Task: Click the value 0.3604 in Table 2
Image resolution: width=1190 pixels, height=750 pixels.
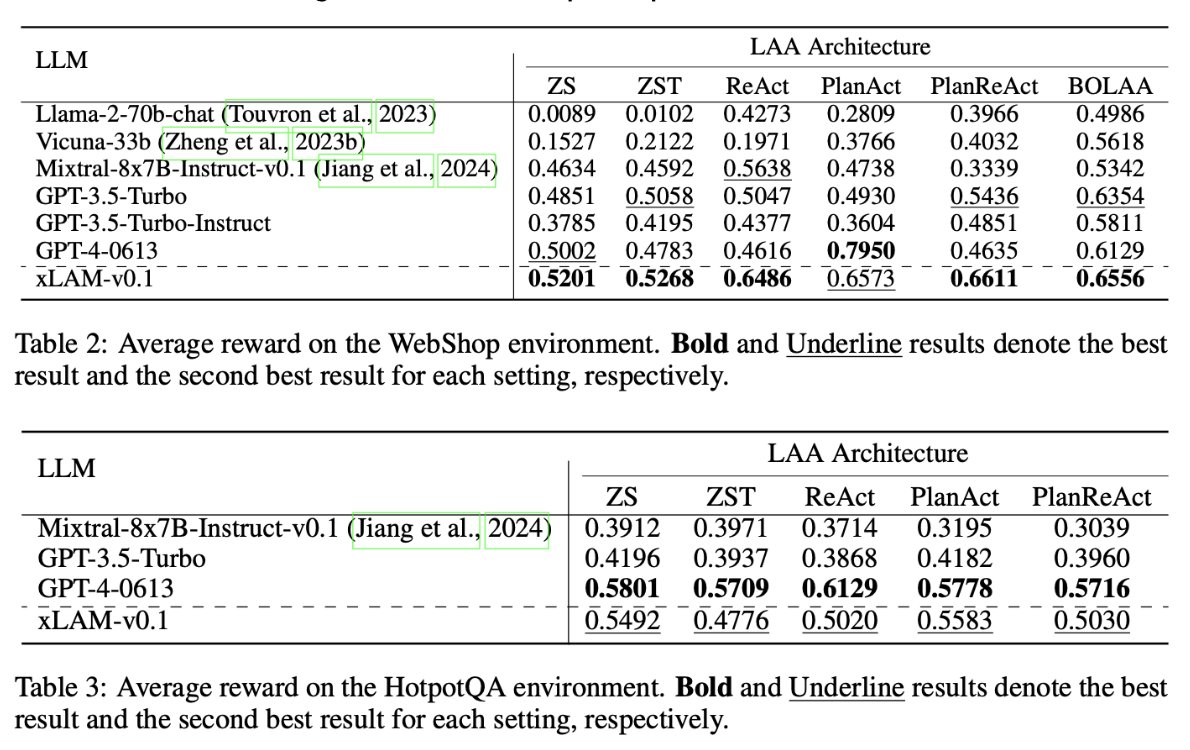Action: tap(861, 224)
